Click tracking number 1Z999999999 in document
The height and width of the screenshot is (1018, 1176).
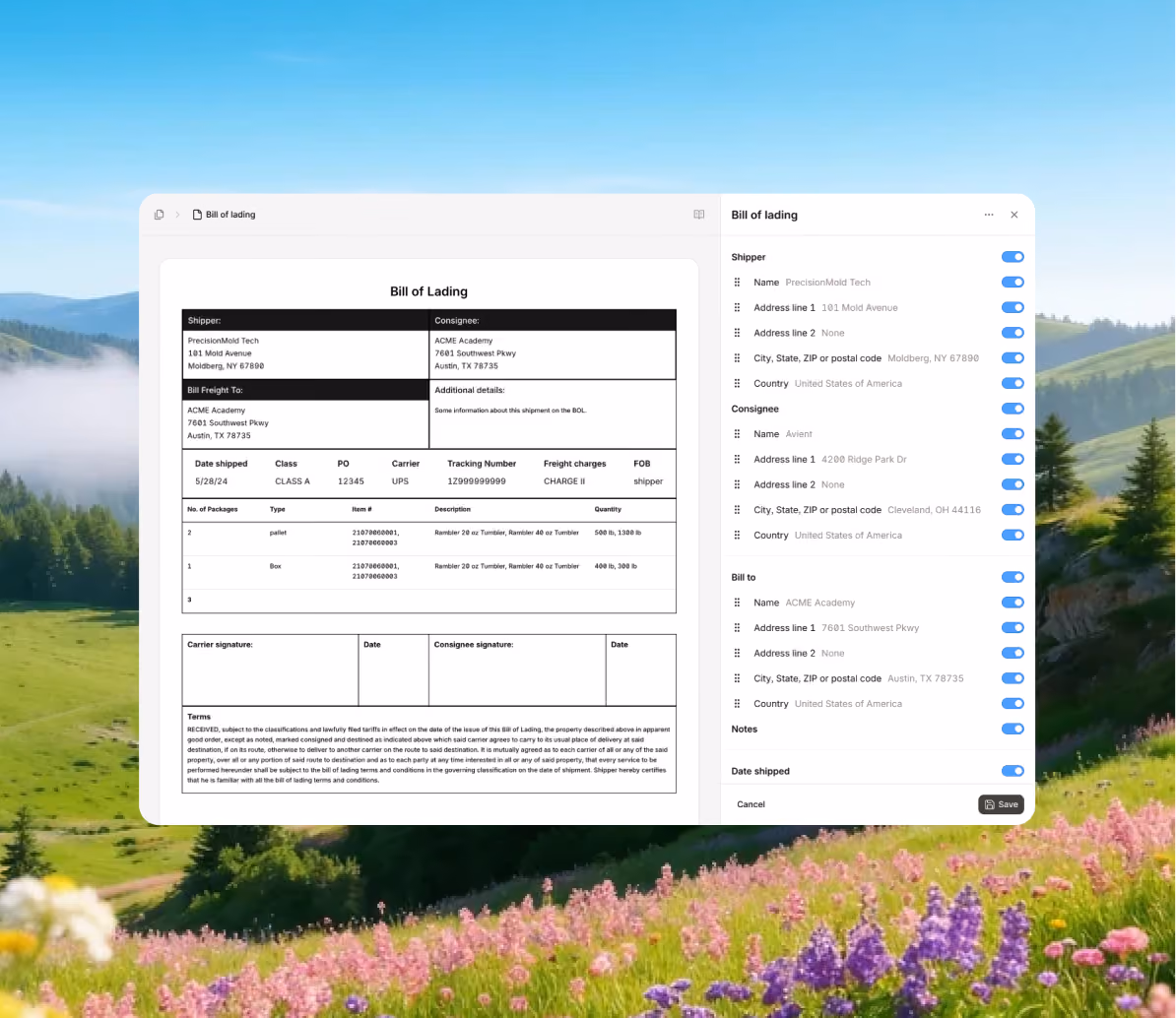tap(477, 481)
